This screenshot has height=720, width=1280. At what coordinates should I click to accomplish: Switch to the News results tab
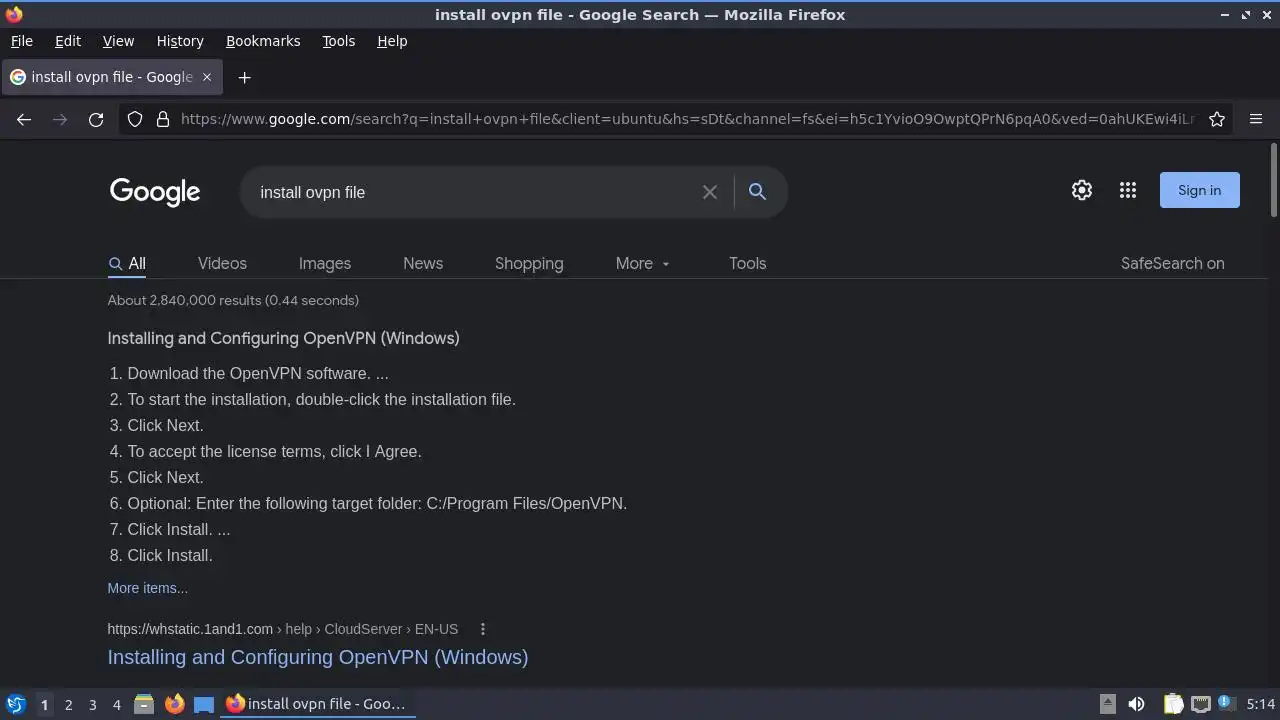423,263
